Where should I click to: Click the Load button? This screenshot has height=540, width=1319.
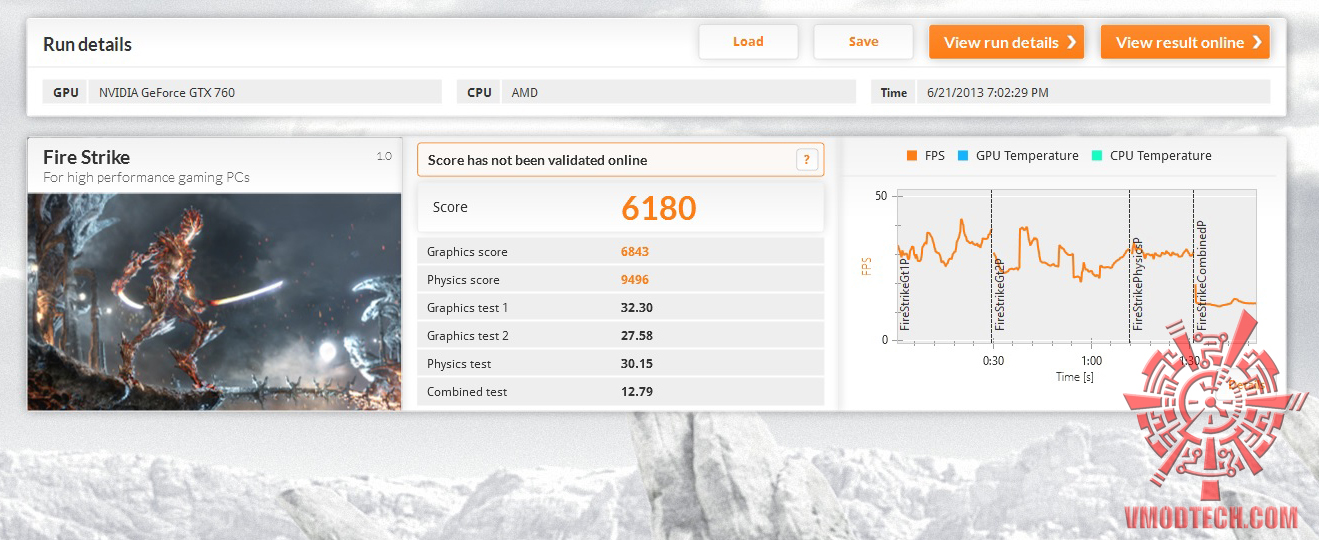748,42
